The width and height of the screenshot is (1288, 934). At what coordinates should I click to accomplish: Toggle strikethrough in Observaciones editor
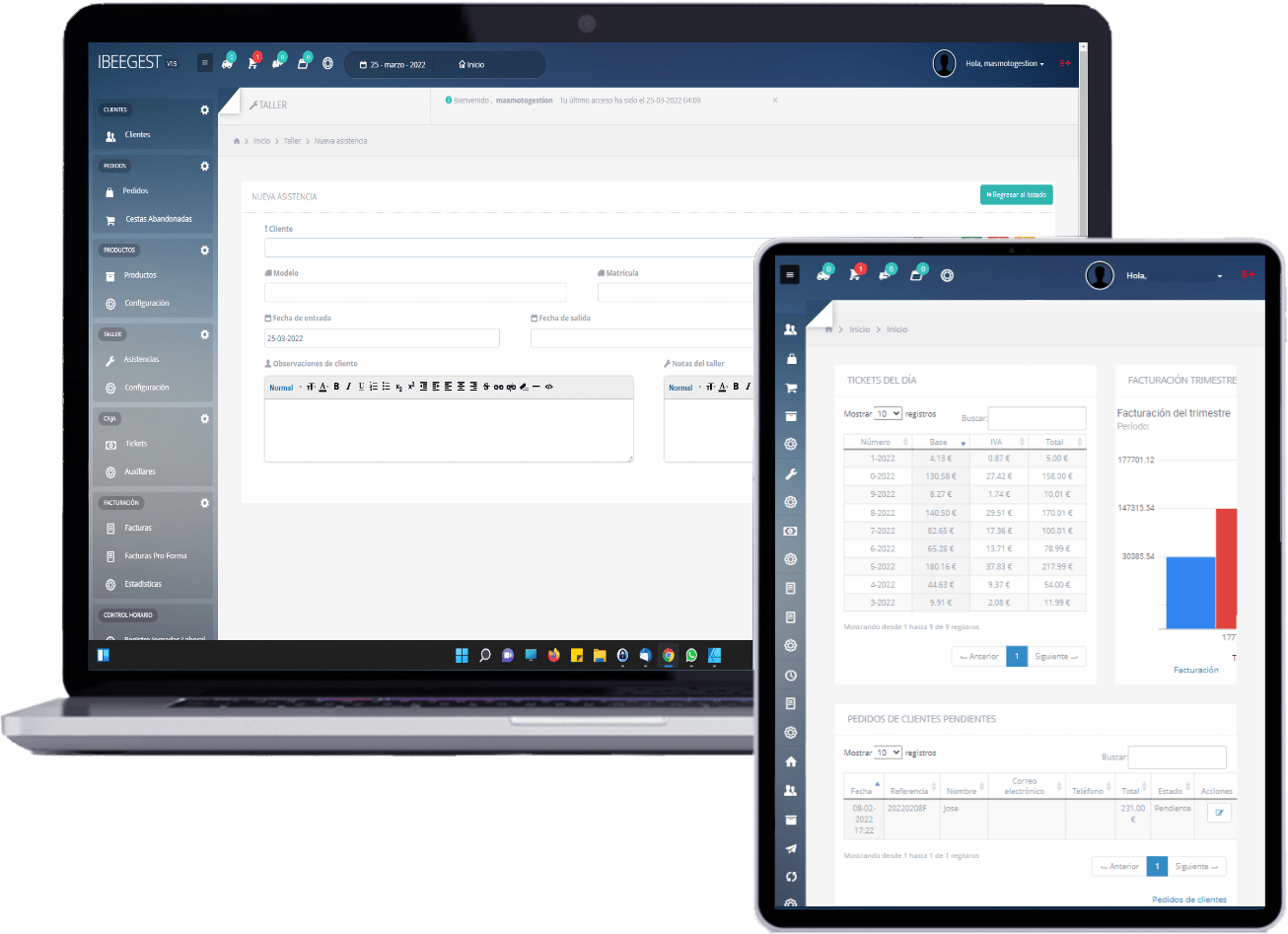pos(486,387)
